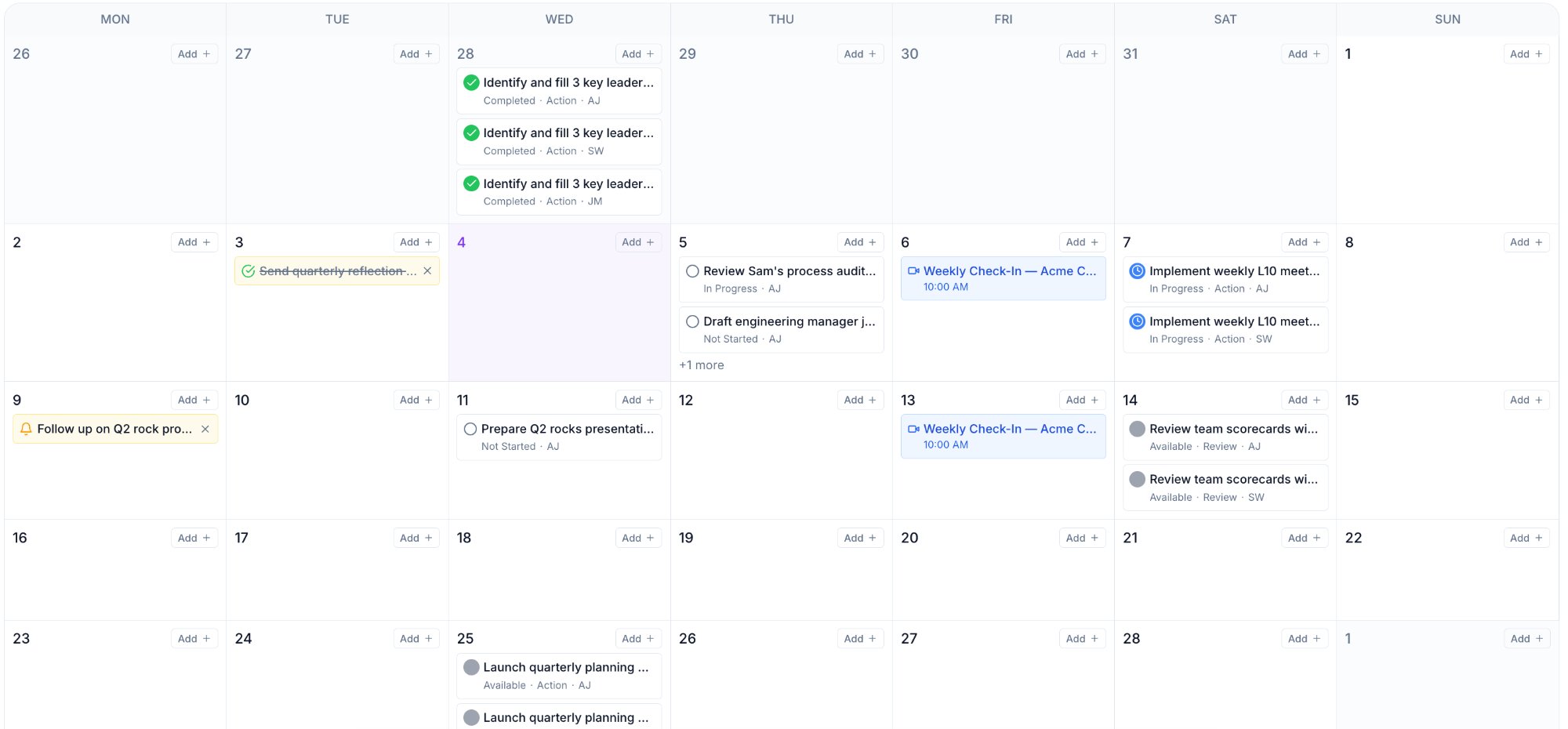Click the video icon on June 13 Weekly Check-In

[x=913, y=429]
